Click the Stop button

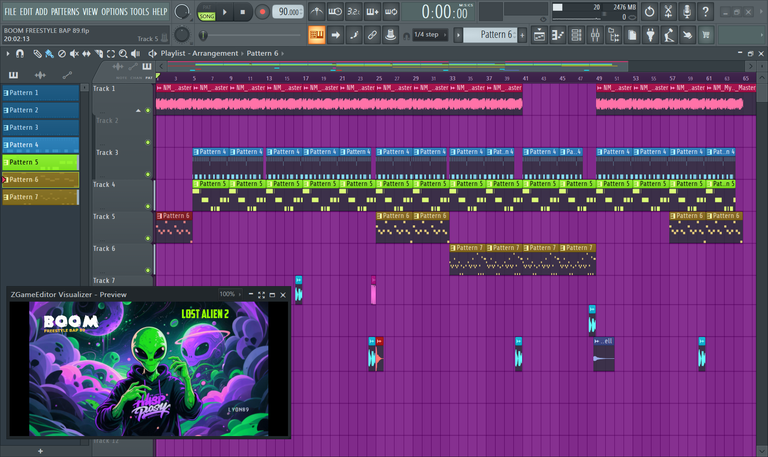click(x=242, y=12)
